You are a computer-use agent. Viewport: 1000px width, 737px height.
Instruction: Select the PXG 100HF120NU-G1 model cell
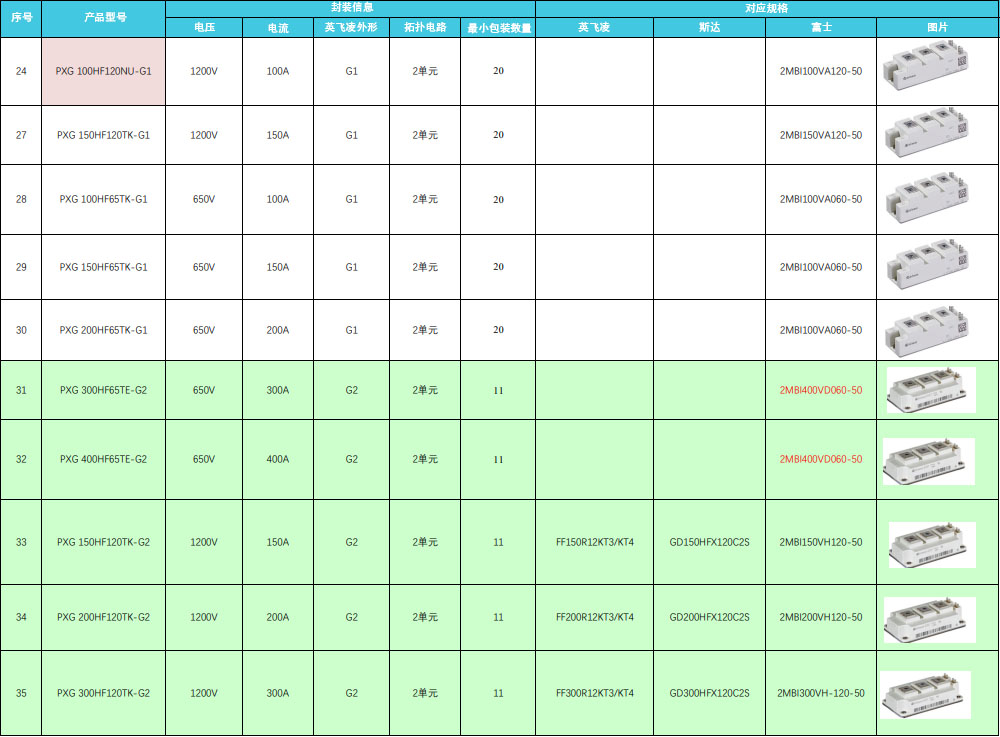(x=103, y=72)
